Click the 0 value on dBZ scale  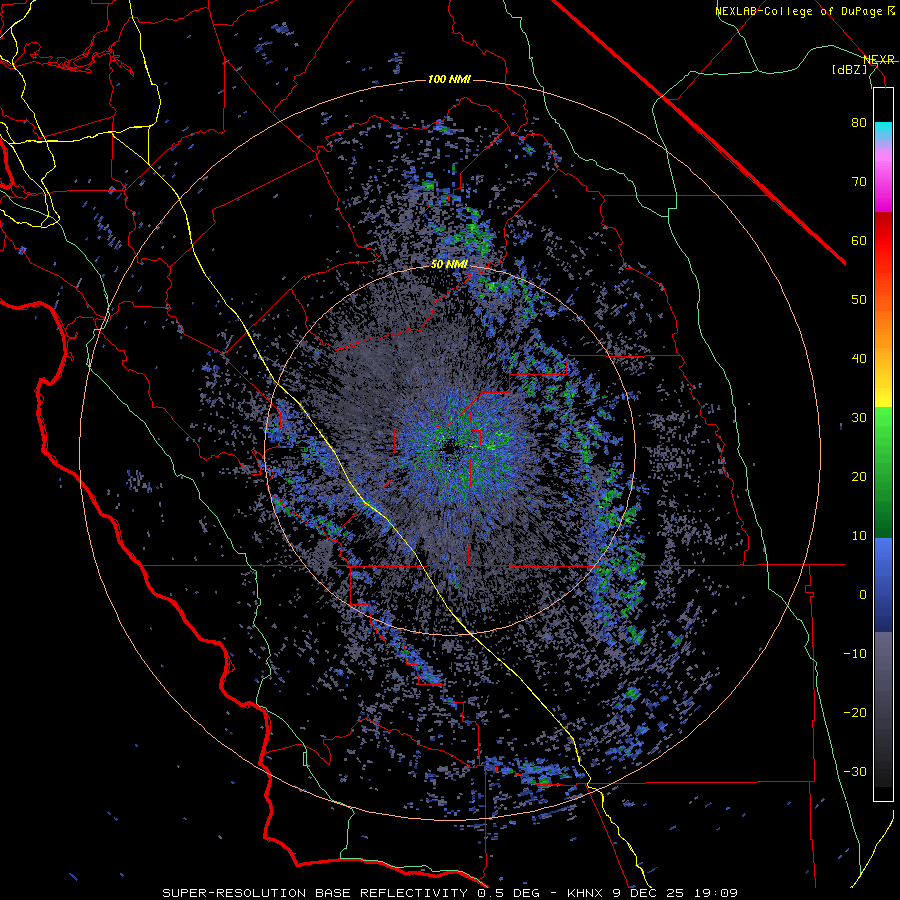pyautogui.click(x=863, y=595)
